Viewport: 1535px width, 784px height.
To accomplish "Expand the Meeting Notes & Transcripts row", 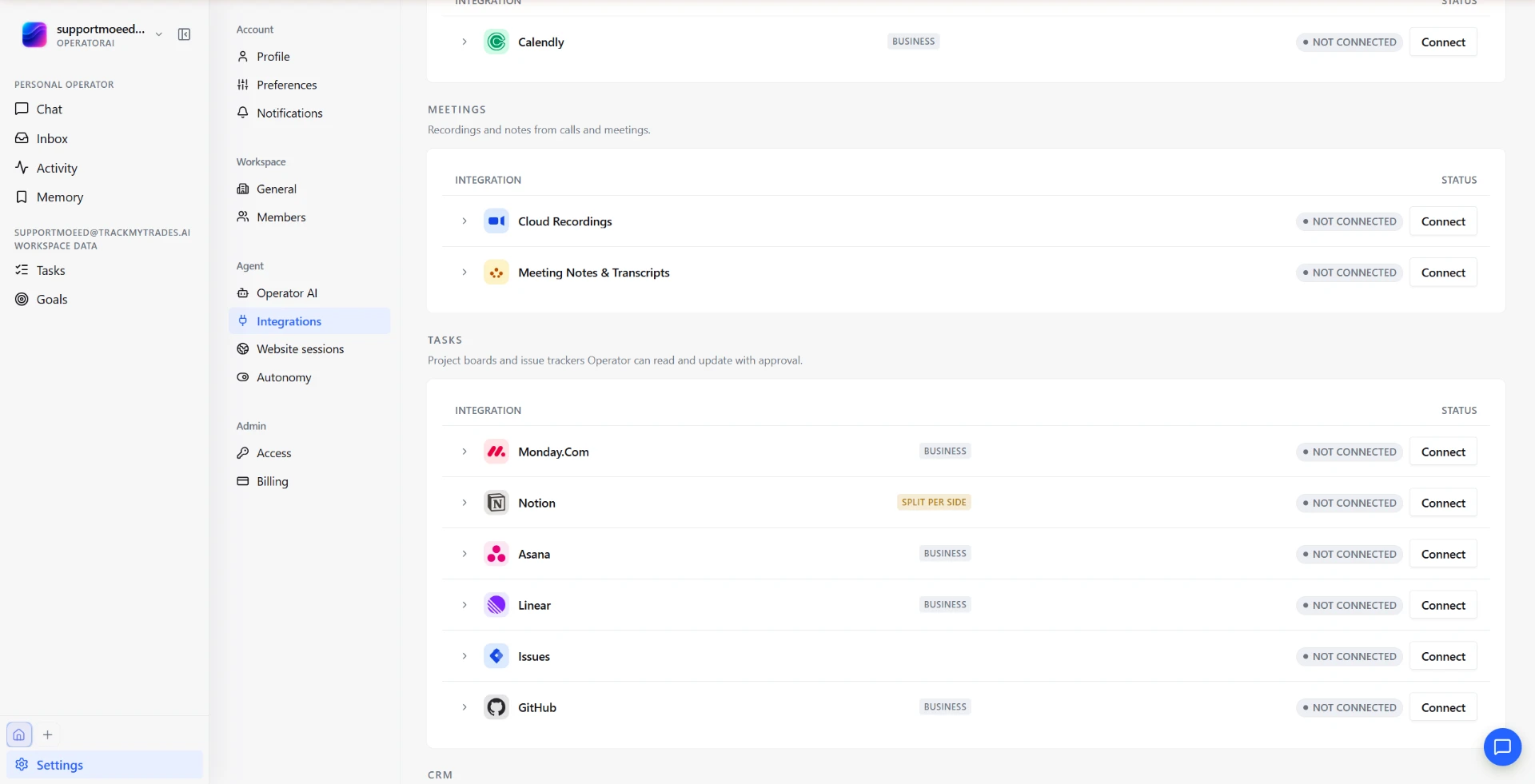I will [464, 273].
